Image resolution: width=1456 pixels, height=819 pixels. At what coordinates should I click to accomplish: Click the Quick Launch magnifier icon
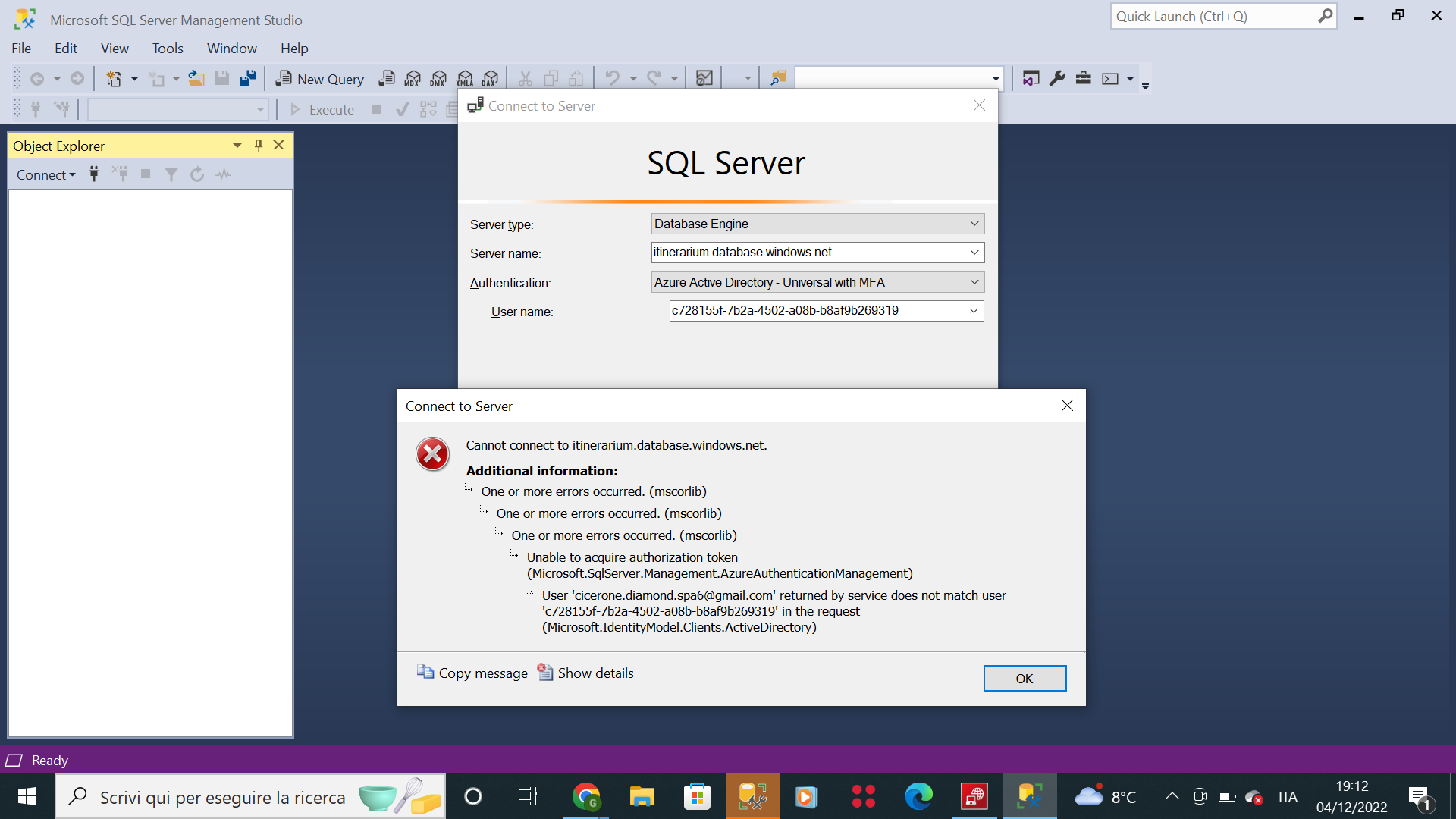1325,16
